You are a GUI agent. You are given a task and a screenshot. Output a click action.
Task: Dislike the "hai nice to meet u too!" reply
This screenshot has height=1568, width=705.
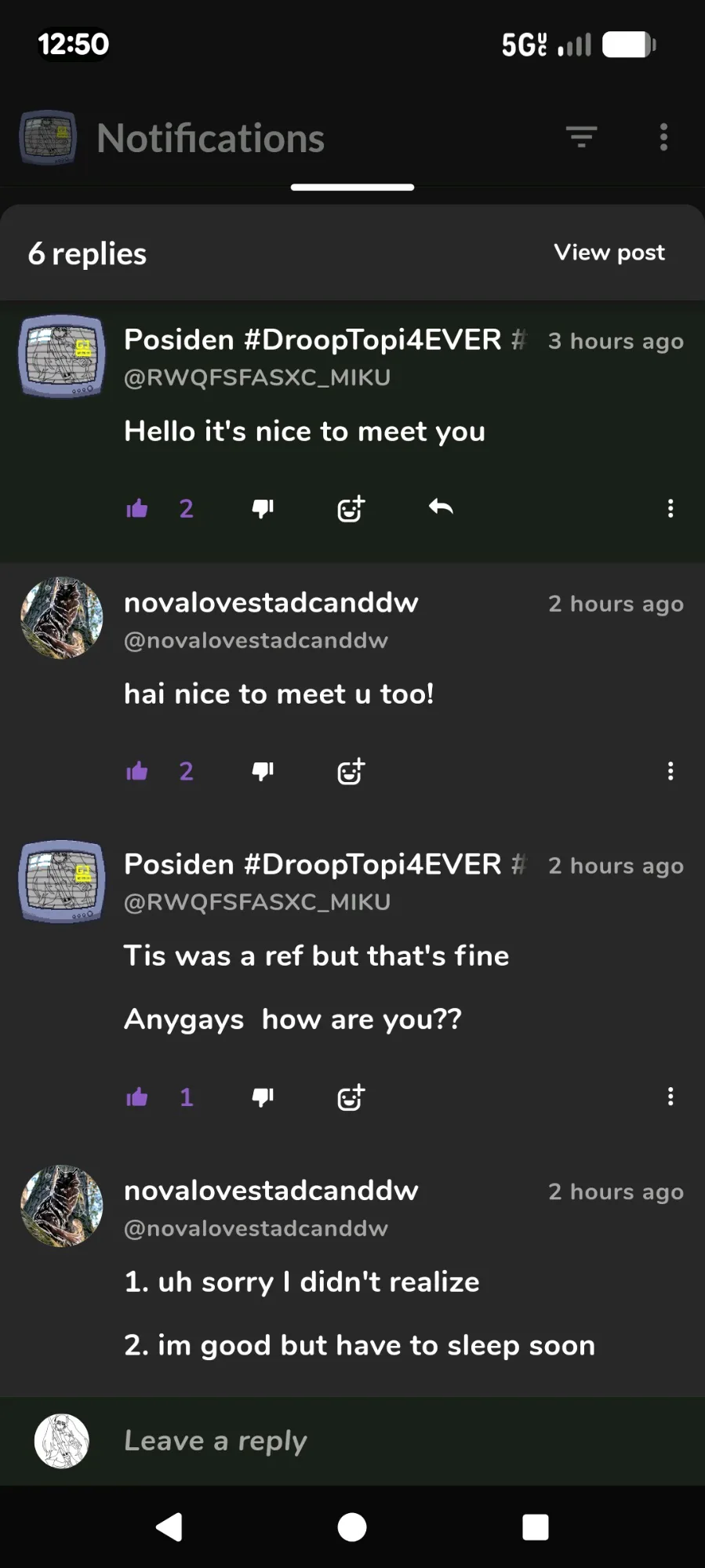[263, 772]
